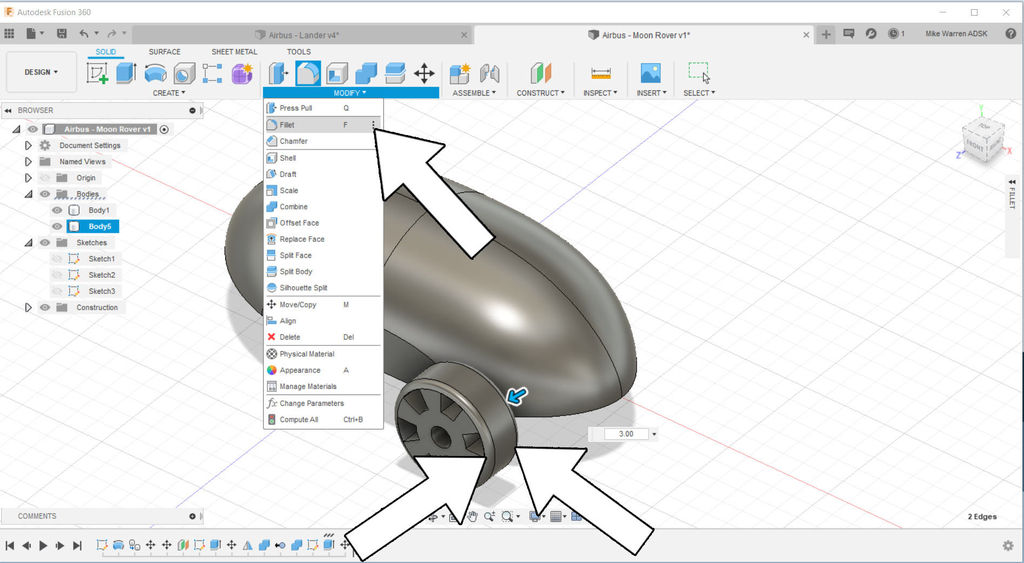The height and width of the screenshot is (563, 1024).
Task: Click the Job Status clock icon
Action: click(x=893, y=33)
